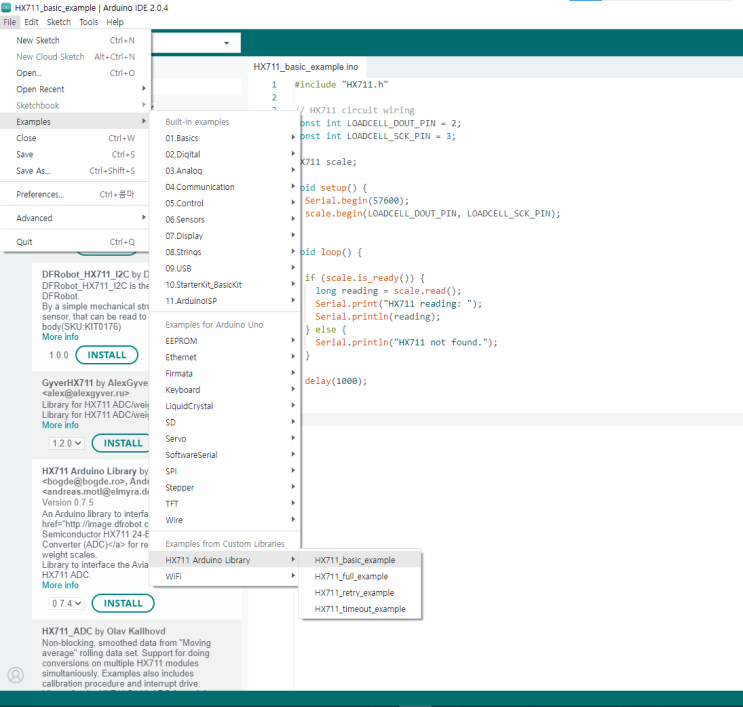Open version dropdown showing 1.2.0 for GyverHX711
743x707 pixels.
tap(66, 444)
